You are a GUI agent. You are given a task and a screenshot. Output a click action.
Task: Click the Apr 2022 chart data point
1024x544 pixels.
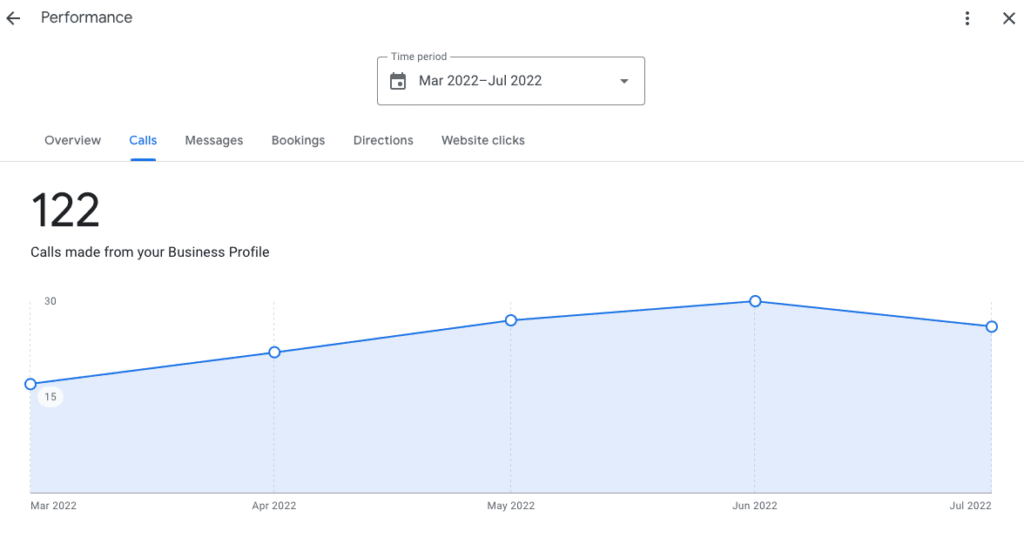pos(274,352)
